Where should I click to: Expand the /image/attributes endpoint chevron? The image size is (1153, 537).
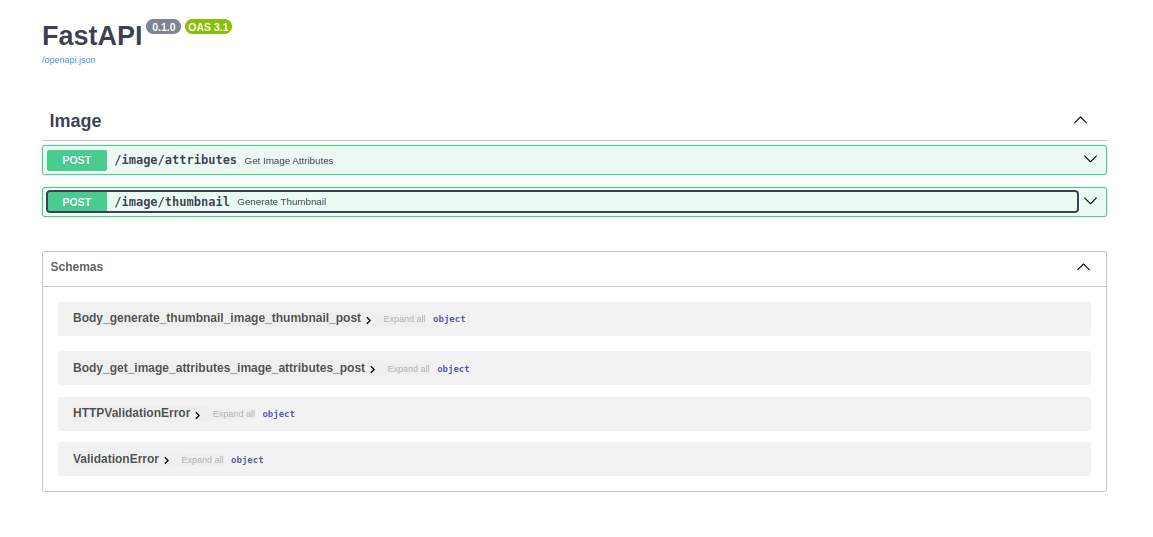click(1090, 159)
